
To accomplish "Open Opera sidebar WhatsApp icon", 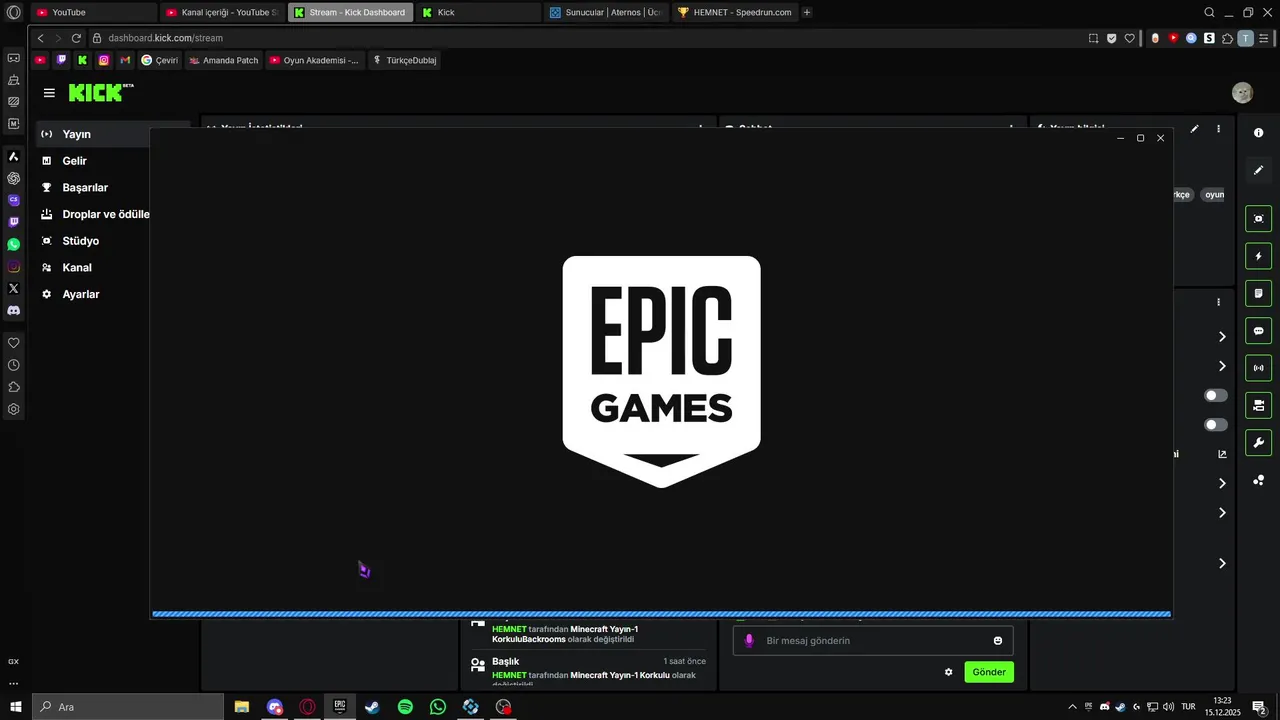I will coord(13,244).
